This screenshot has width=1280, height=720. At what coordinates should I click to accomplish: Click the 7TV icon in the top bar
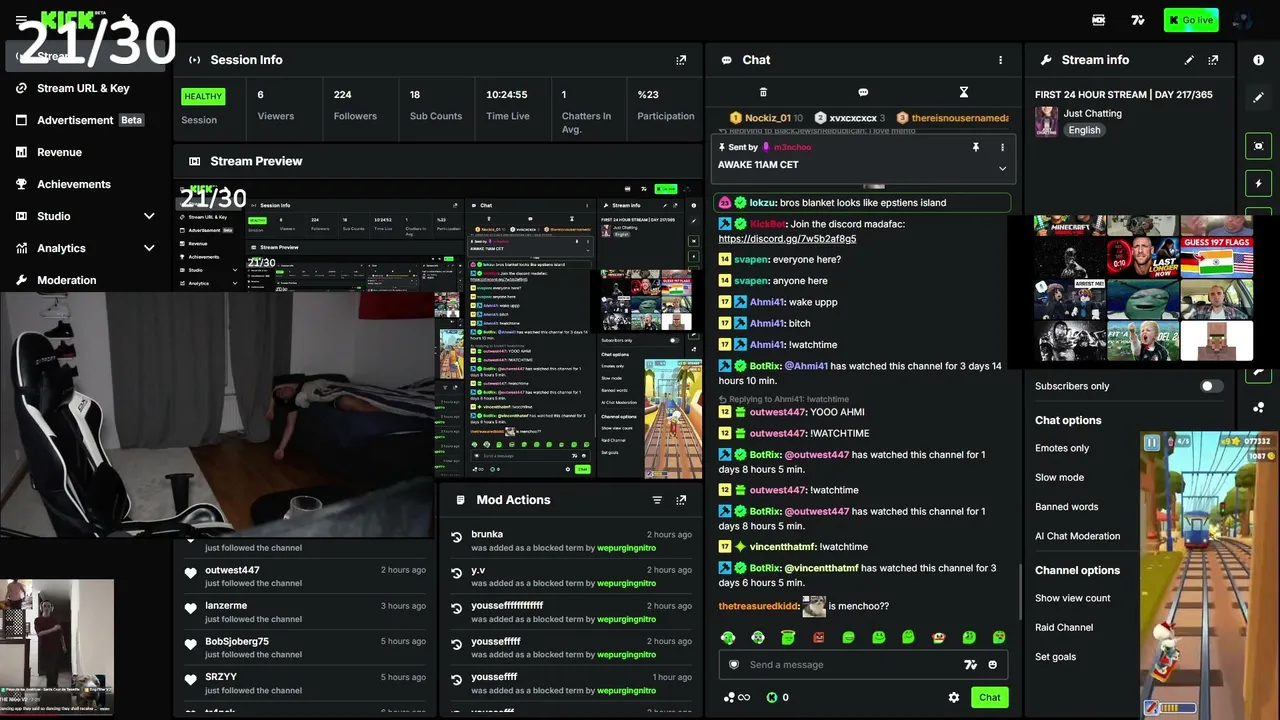(1138, 20)
